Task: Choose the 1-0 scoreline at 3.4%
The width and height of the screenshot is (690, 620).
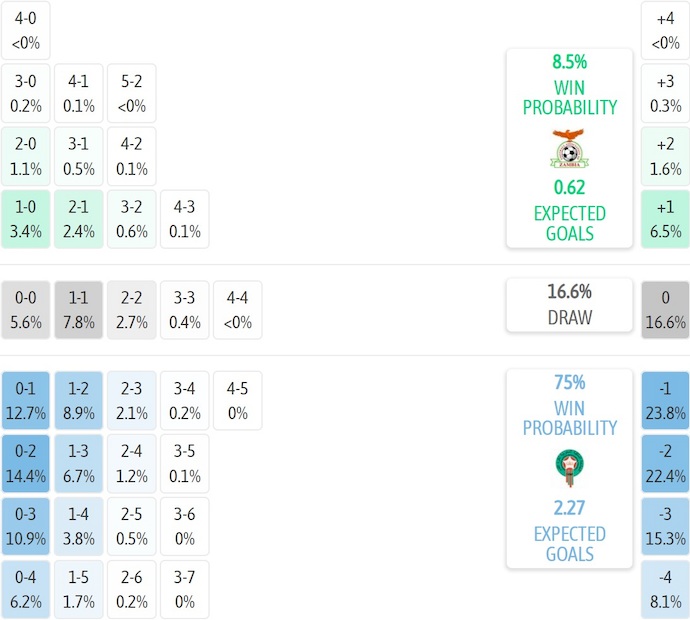Action: tap(25, 219)
